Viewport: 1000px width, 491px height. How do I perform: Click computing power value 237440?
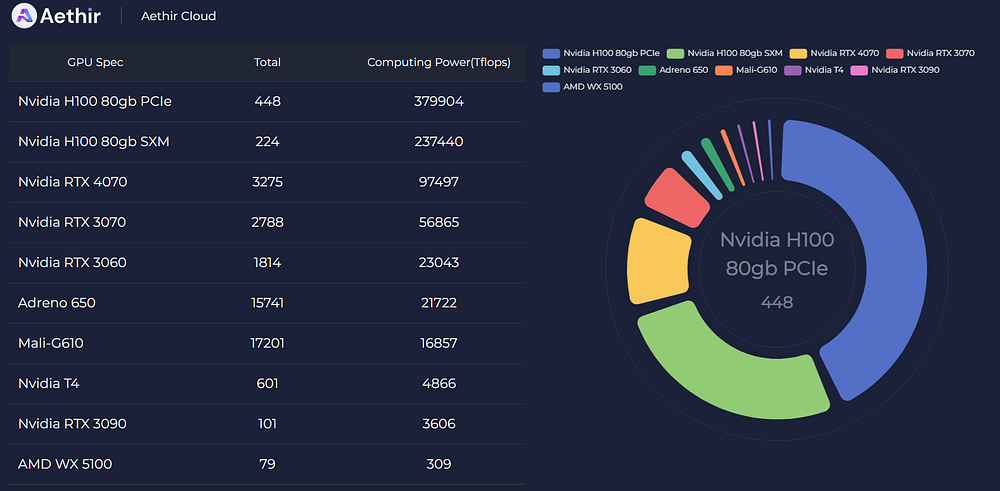tap(439, 142)
